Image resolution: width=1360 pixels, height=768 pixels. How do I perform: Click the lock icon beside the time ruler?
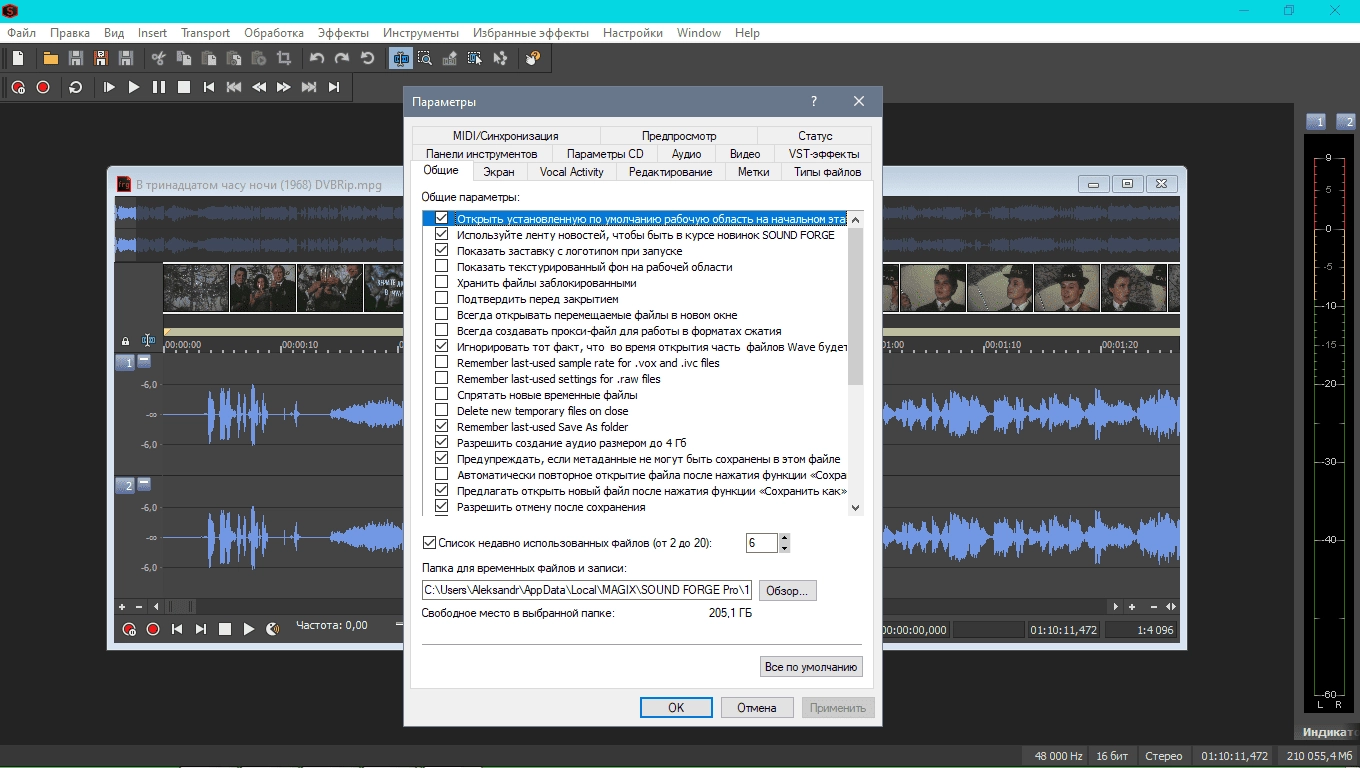pos(125,341)
